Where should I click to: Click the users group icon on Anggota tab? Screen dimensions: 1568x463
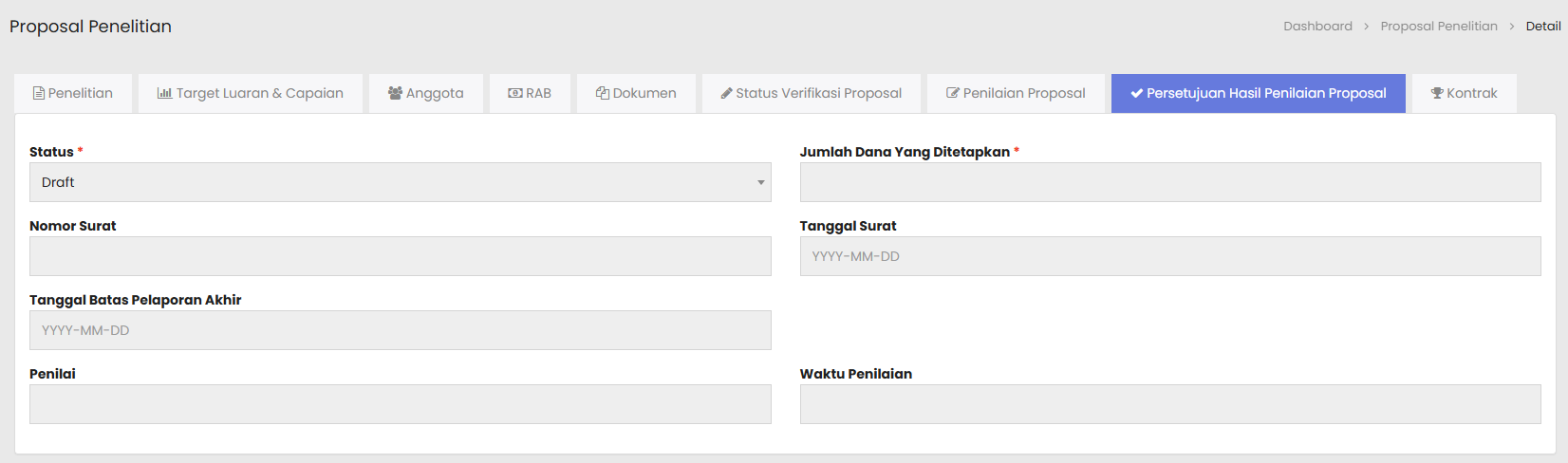pos(395,93)
